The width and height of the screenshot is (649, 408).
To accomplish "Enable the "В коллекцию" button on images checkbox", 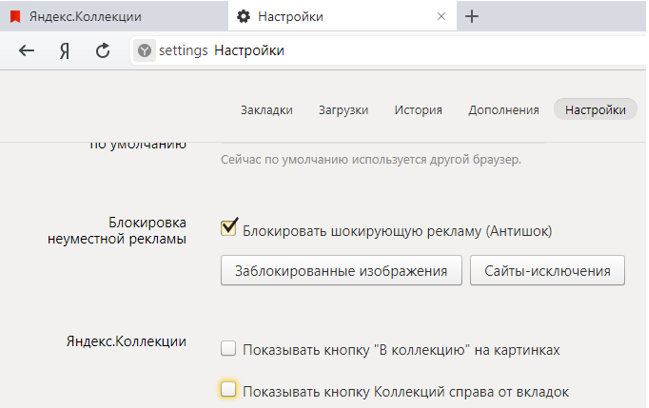I will click(229, 349).
